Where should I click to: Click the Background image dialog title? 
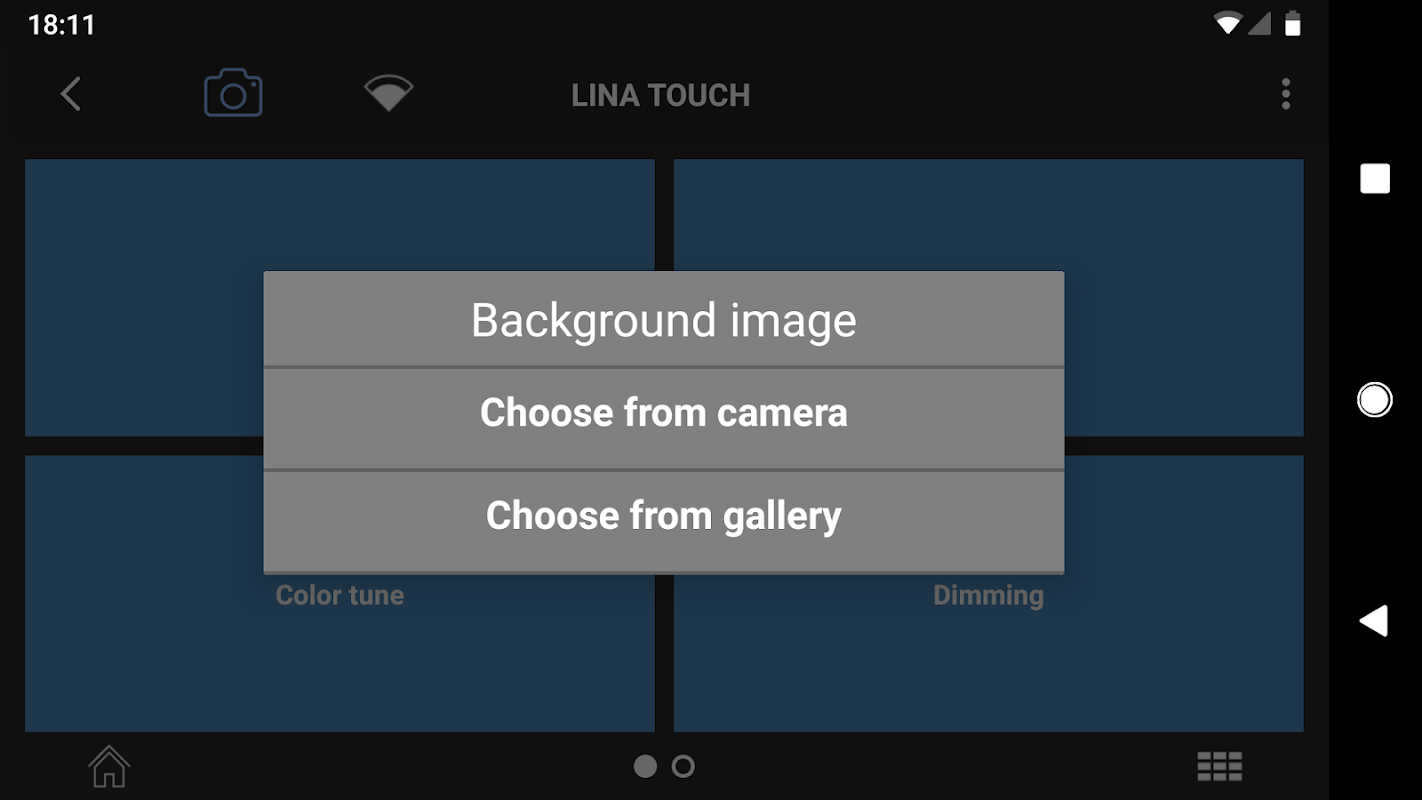click(x=664, y=320)
